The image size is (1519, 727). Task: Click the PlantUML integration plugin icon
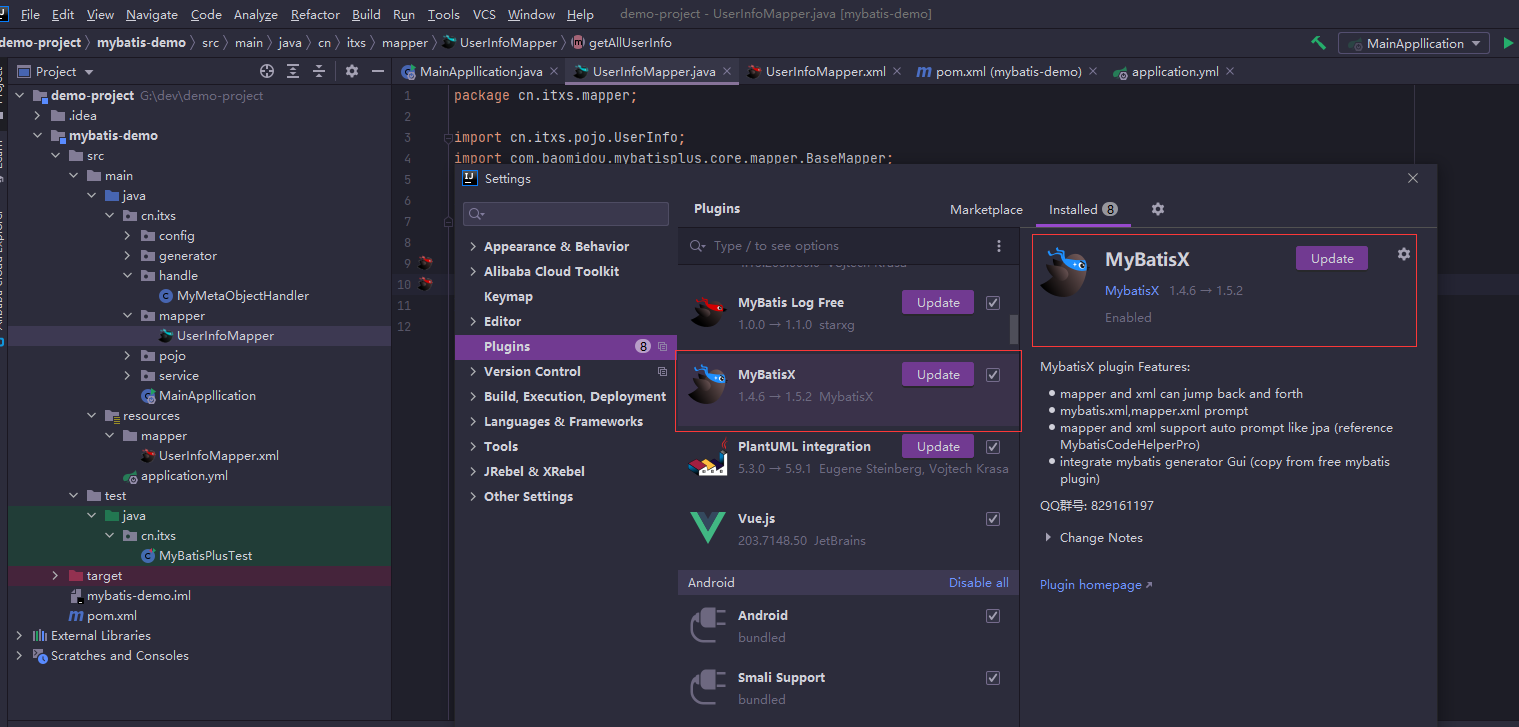[x=708, y=456]
